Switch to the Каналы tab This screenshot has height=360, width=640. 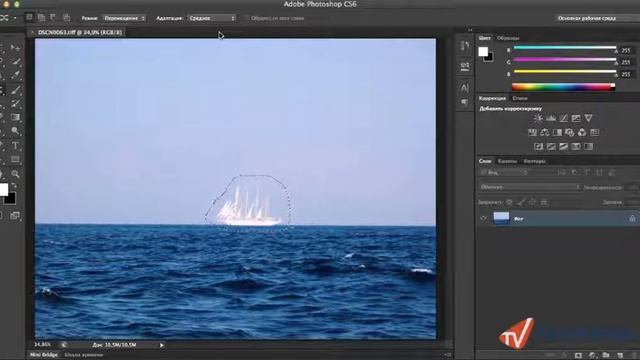pos(507,161)
